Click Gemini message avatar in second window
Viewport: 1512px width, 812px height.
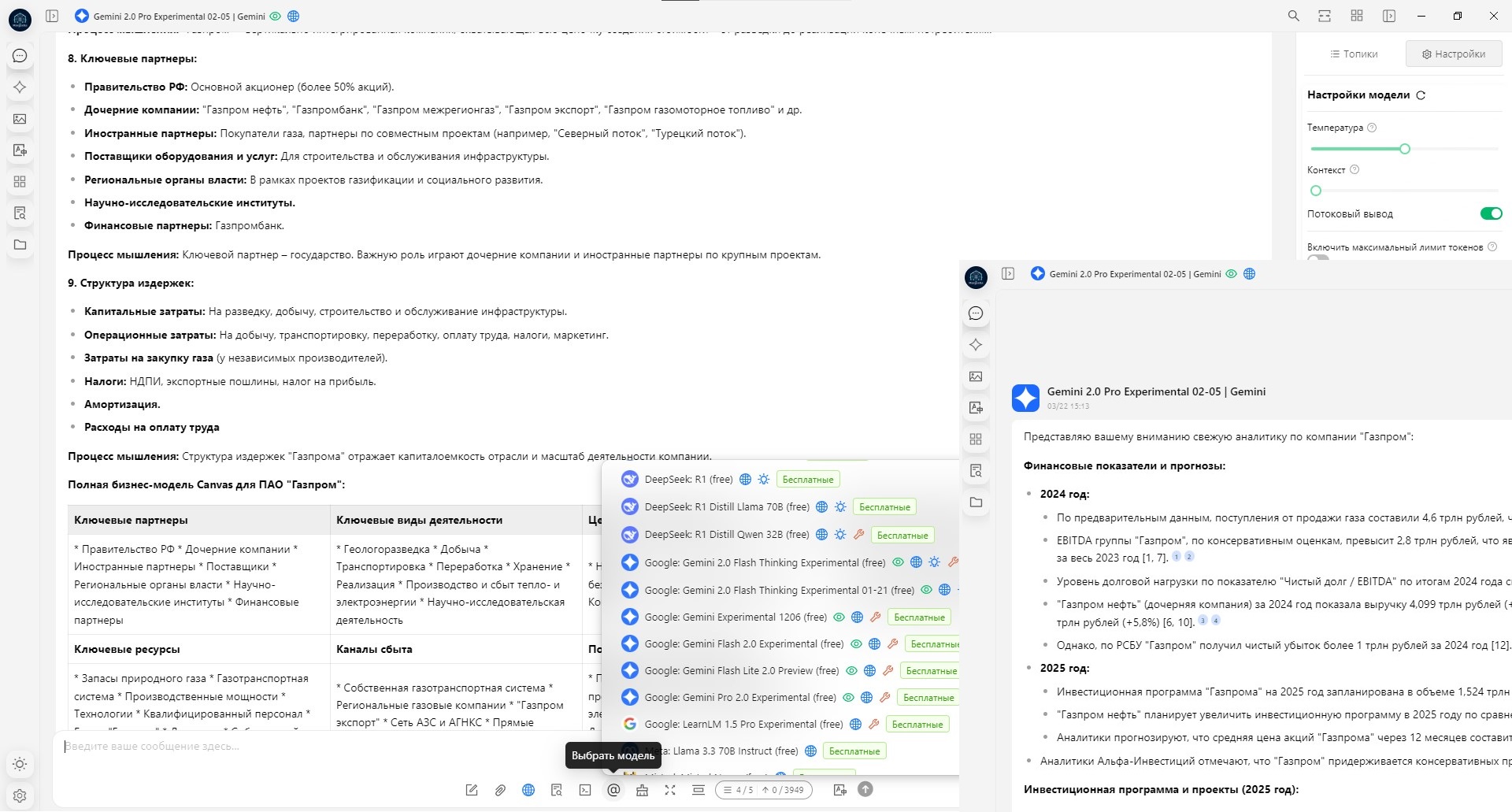[1025, 399]
